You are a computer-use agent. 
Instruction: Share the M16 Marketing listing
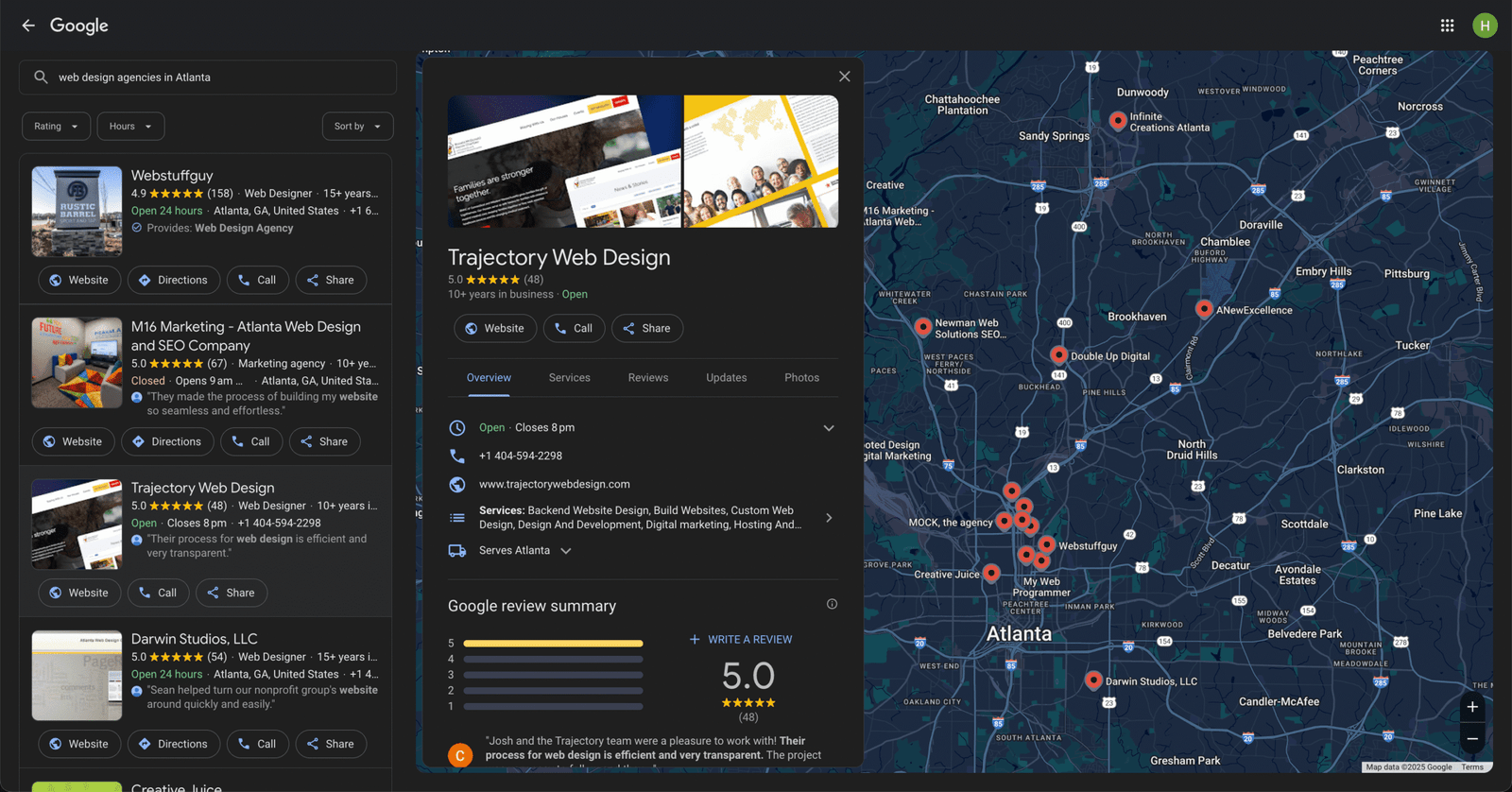(x=325, y=441)
